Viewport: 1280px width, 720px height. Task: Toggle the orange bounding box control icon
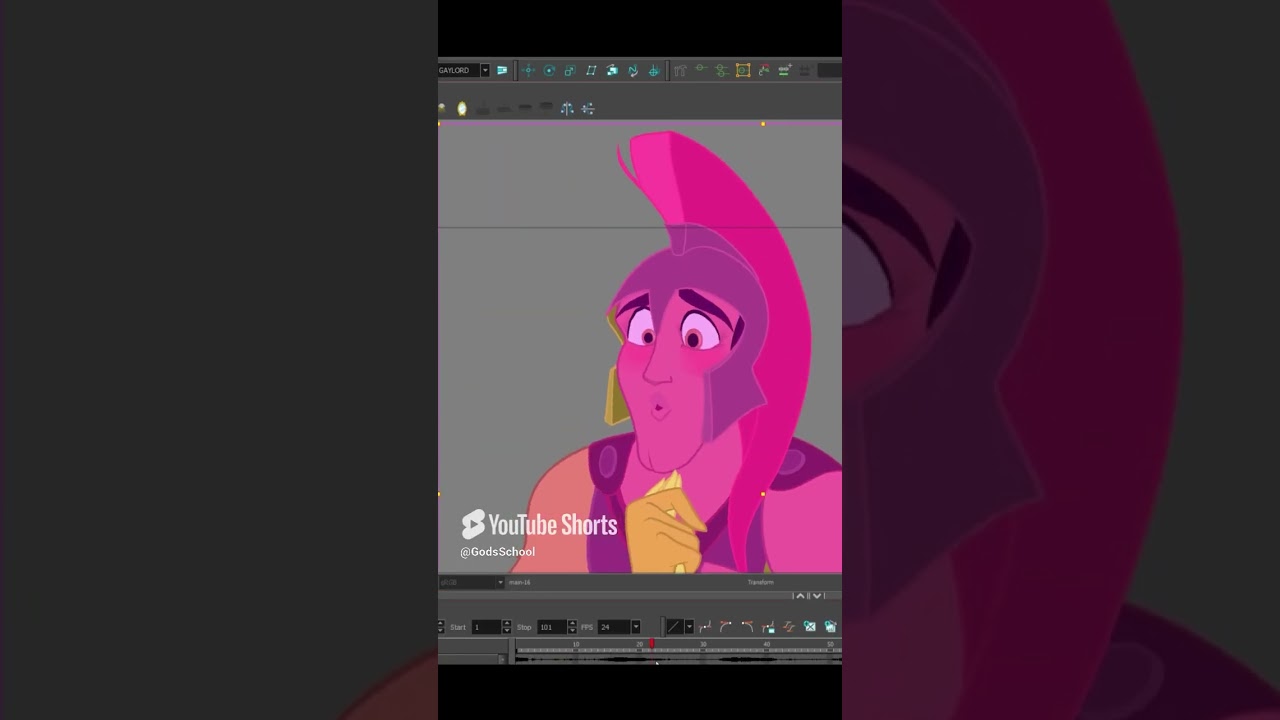[x=743, y=70]
